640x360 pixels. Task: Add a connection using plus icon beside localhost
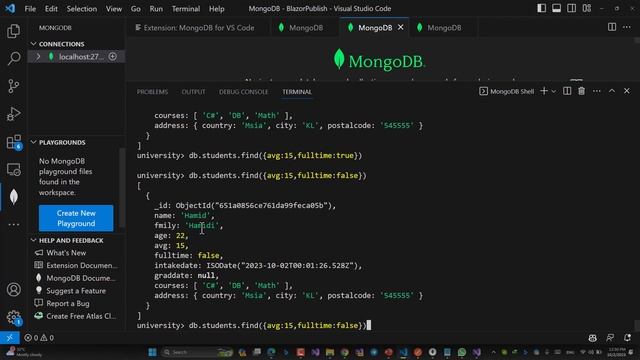(x=113, y=56)
